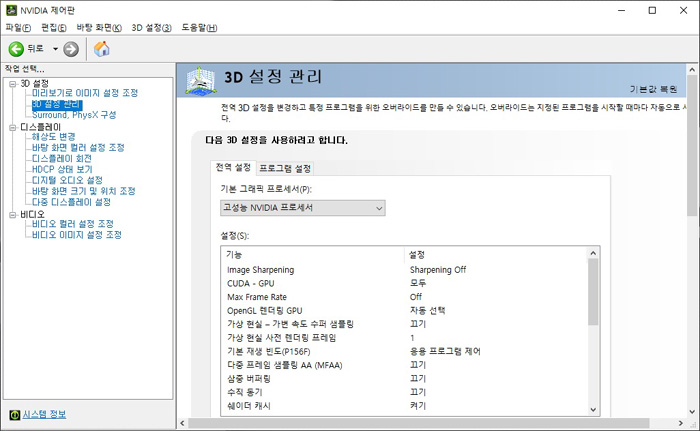This screenshot has height=431, width=700.
Task: Open the 시스템 정보 link
Action: [44, 414]
